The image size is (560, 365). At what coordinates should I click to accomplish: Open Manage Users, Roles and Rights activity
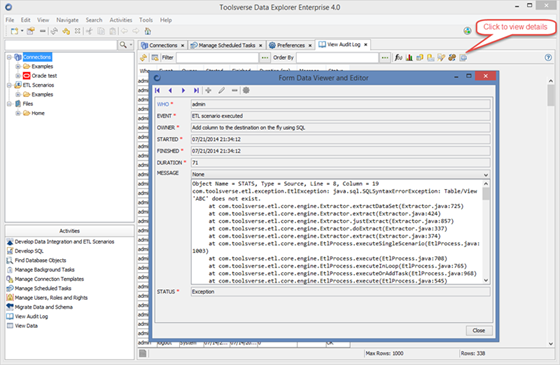tap(51, 298)
